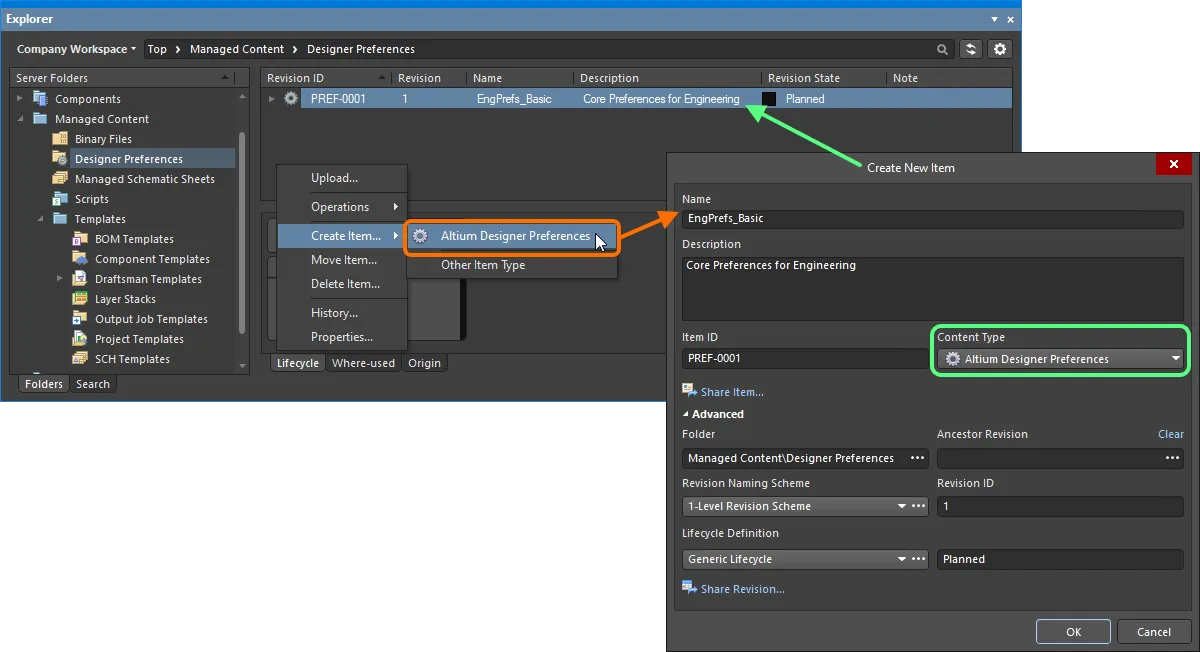Open the Operations submenu
This screenshot has width=1200, height=652.
(x=342, y=207)
